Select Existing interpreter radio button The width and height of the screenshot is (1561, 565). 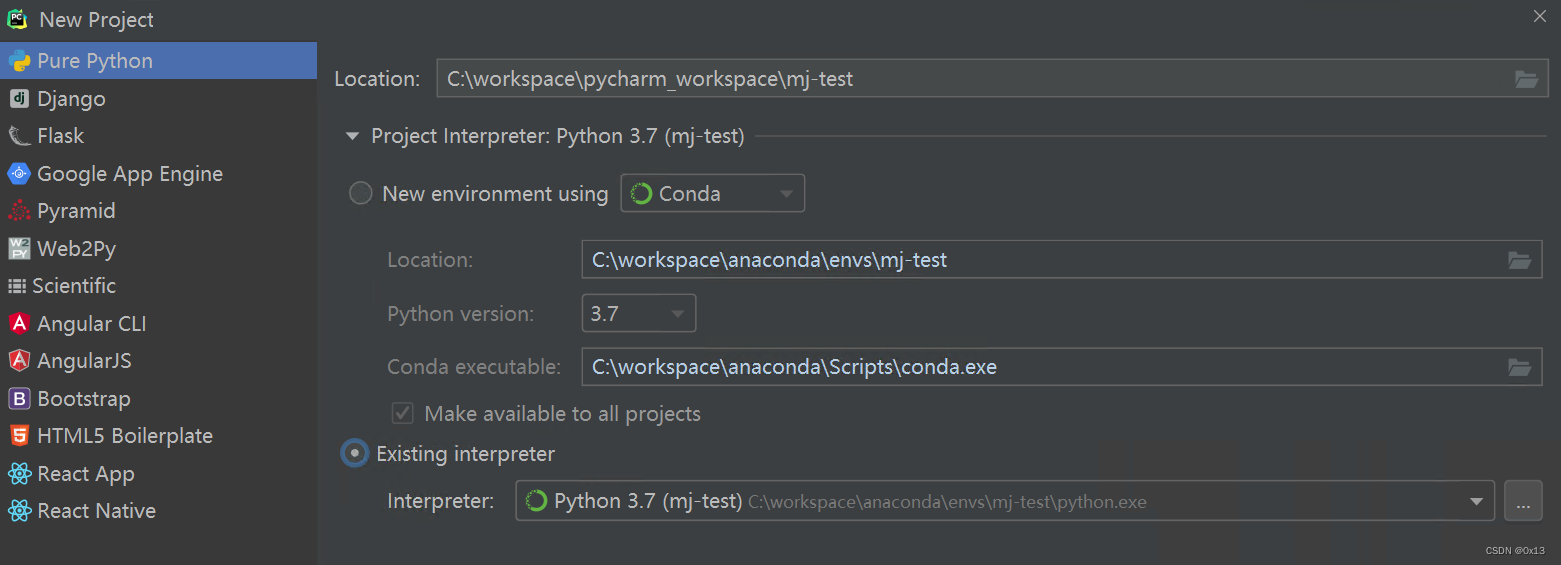pos(354,454)
